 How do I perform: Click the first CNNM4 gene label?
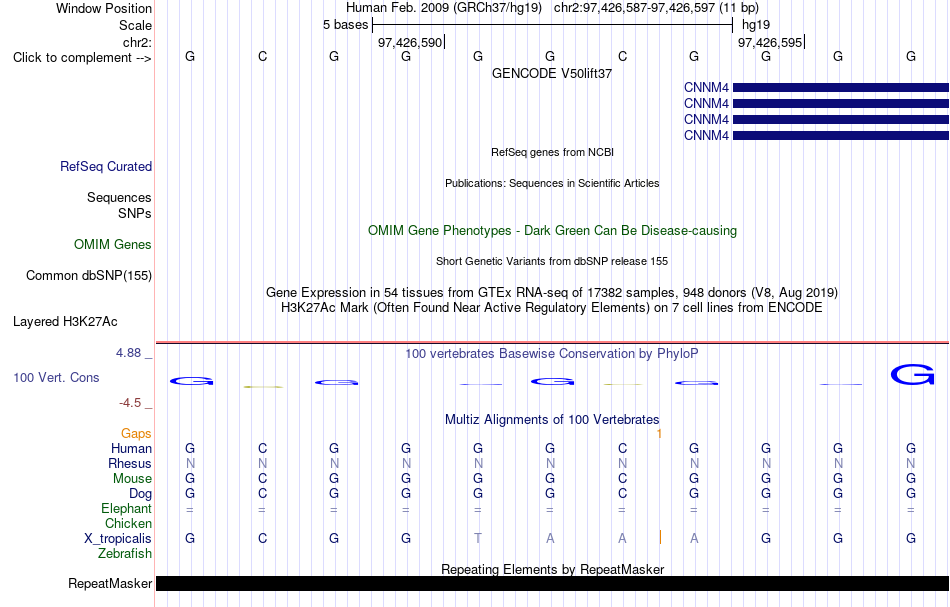click(x=706, y=88)
